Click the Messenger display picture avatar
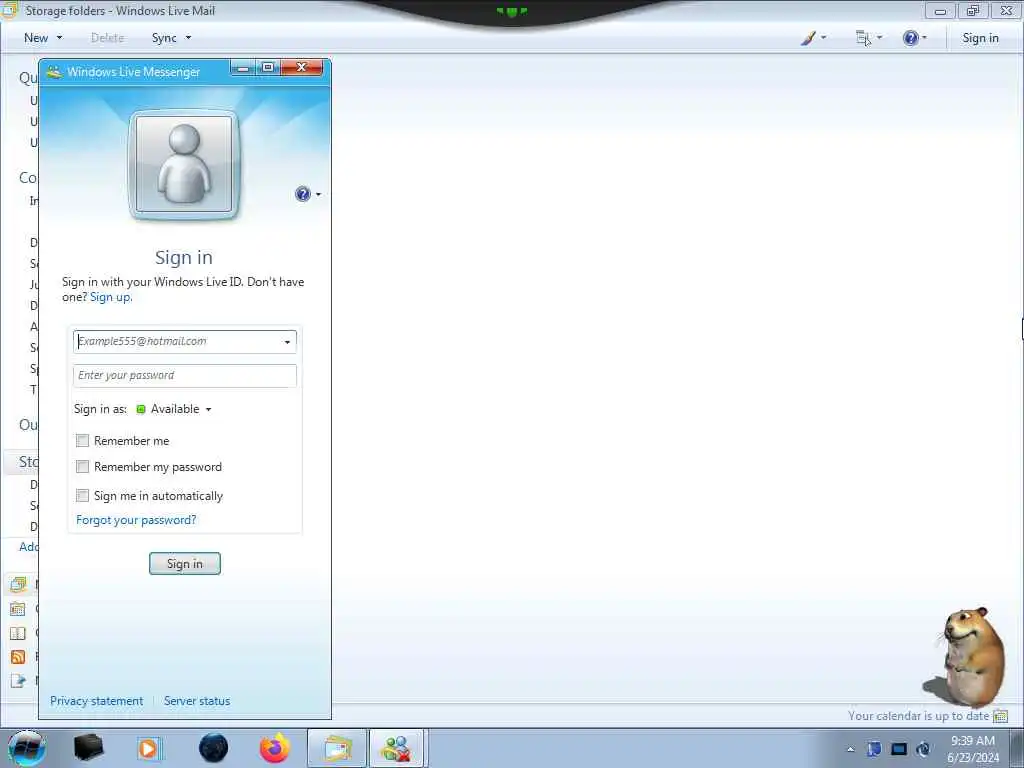 [x=184, y=165]
